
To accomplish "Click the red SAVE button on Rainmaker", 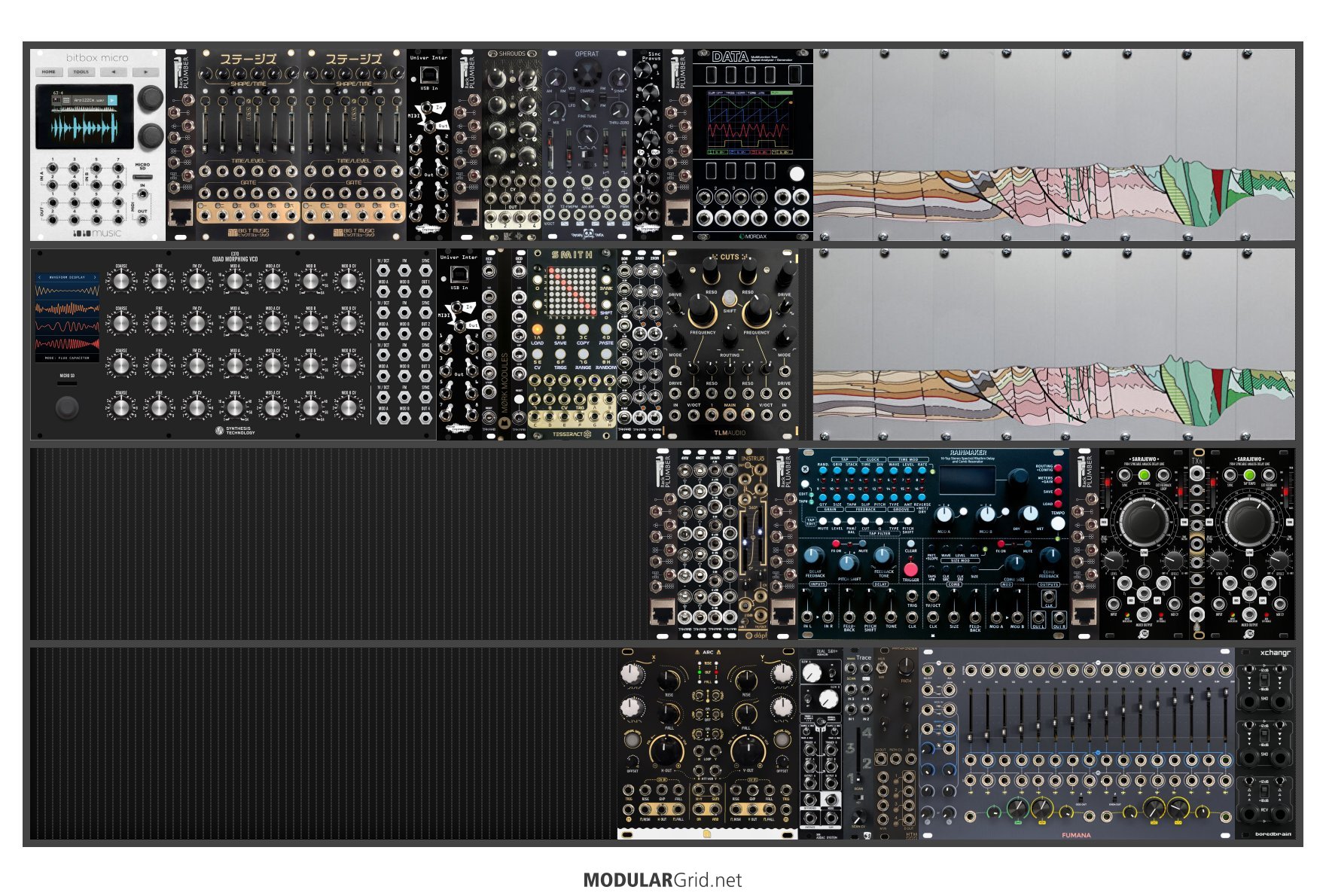I will (1057, 491).
